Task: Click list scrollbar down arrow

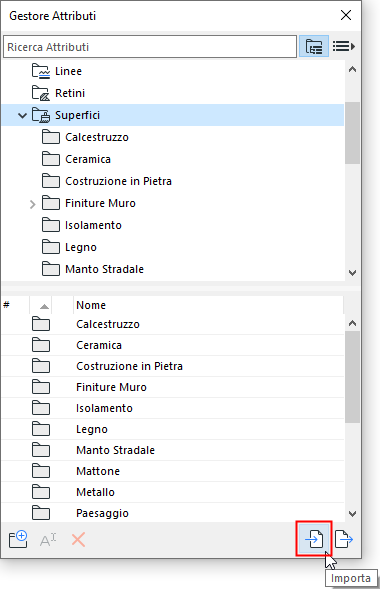Action: point(352,513)
